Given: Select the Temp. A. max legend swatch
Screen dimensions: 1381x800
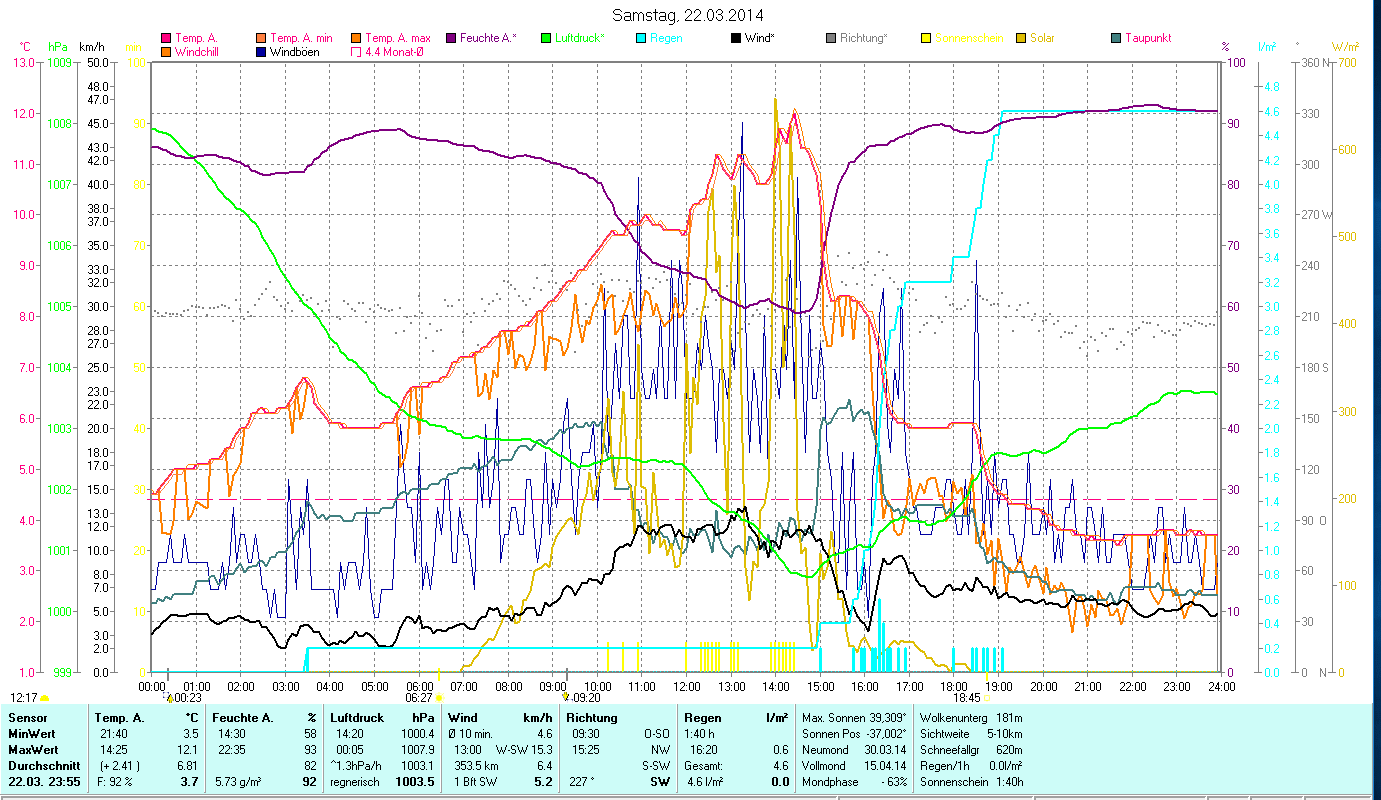Looking at the screenshot, I should tap(356, 39).
